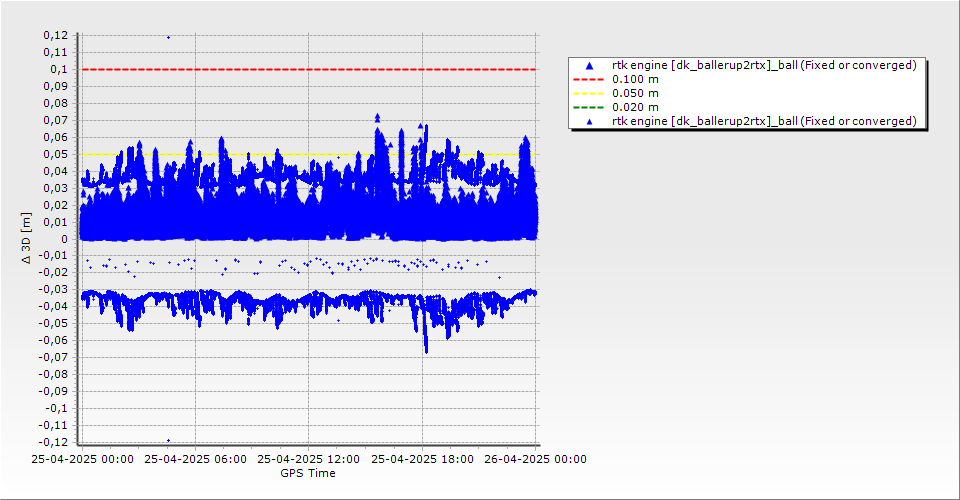Click the '-0,05' y-axis tick label

[53, 324]
